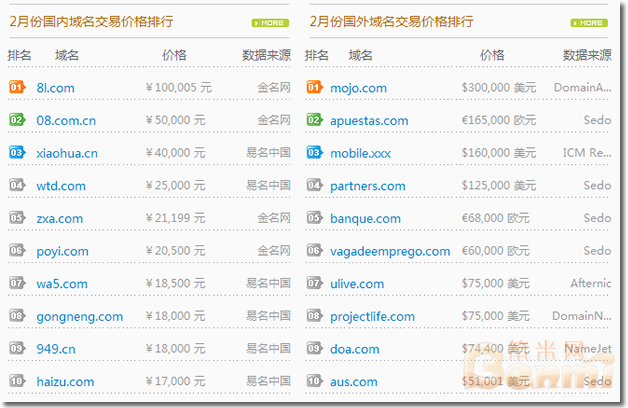Follow the 949.cn domain link
The image size is (628, 408).
pos(56,349)
